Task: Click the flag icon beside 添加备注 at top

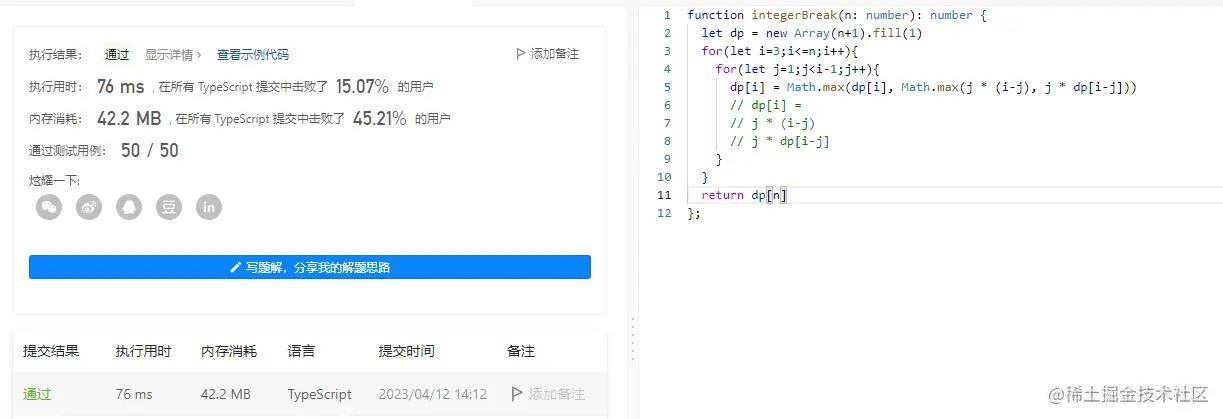Action: tap(520, 54)
